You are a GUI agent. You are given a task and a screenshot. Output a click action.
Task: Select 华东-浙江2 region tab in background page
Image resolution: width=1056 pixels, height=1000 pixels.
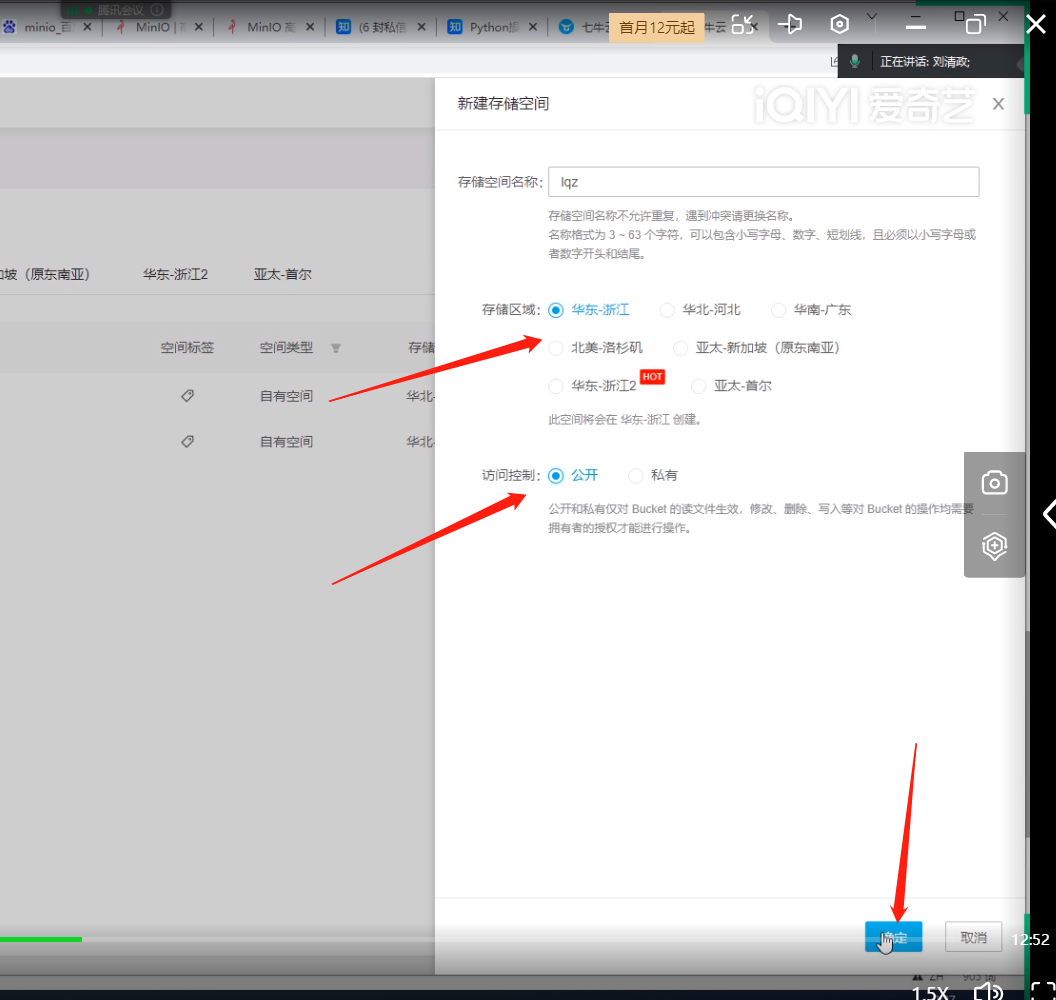pos(175,274)
